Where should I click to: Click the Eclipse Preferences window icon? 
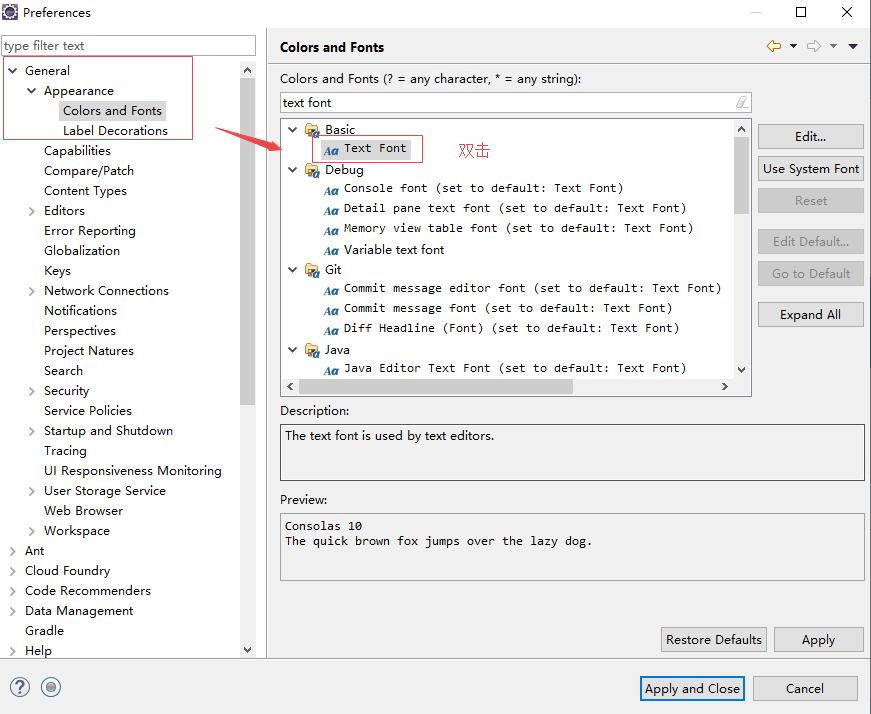click(x=10, y=12)
